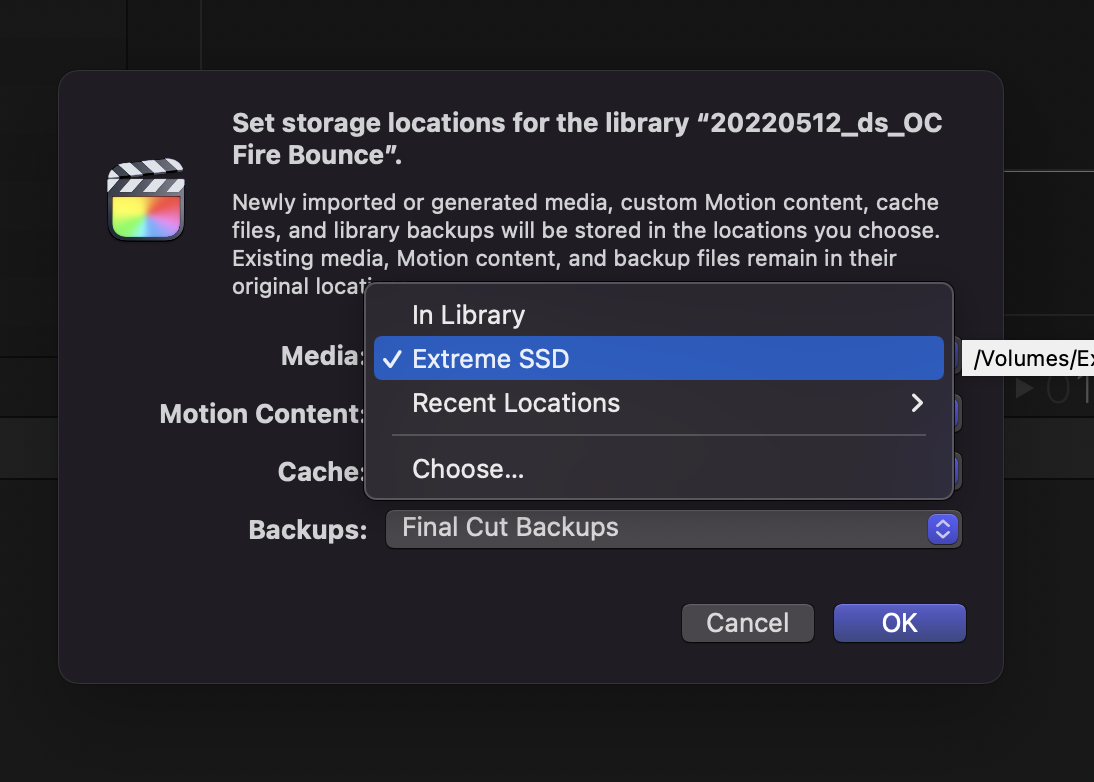
Task: Click the Final Cut Pro clapperboard icon
Action: (146, 199)
